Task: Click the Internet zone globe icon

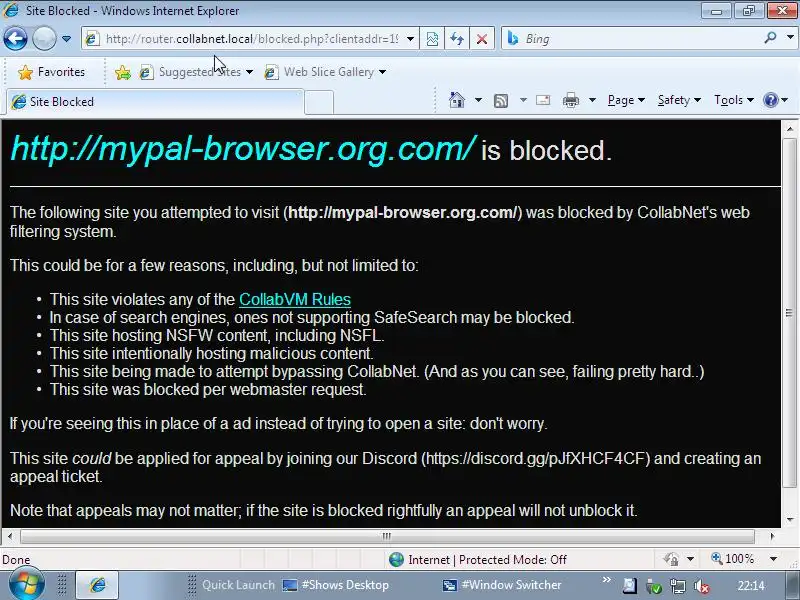Action: tap(396, 560)
